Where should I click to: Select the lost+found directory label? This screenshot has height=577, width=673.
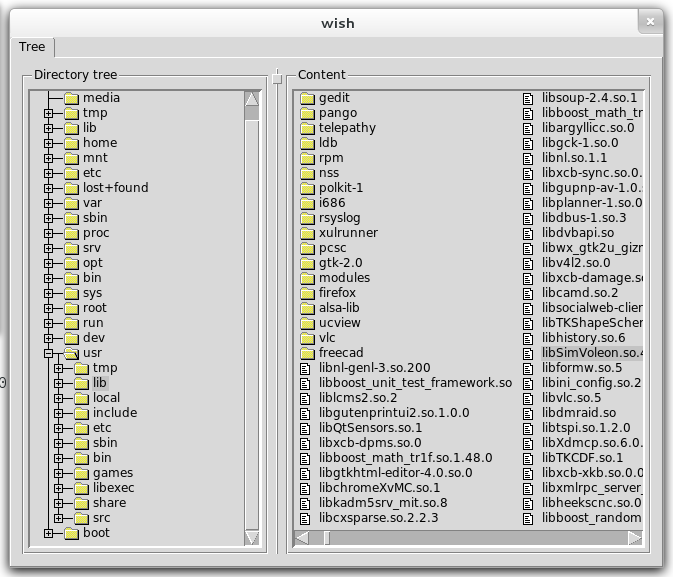(x=115, y=188)
